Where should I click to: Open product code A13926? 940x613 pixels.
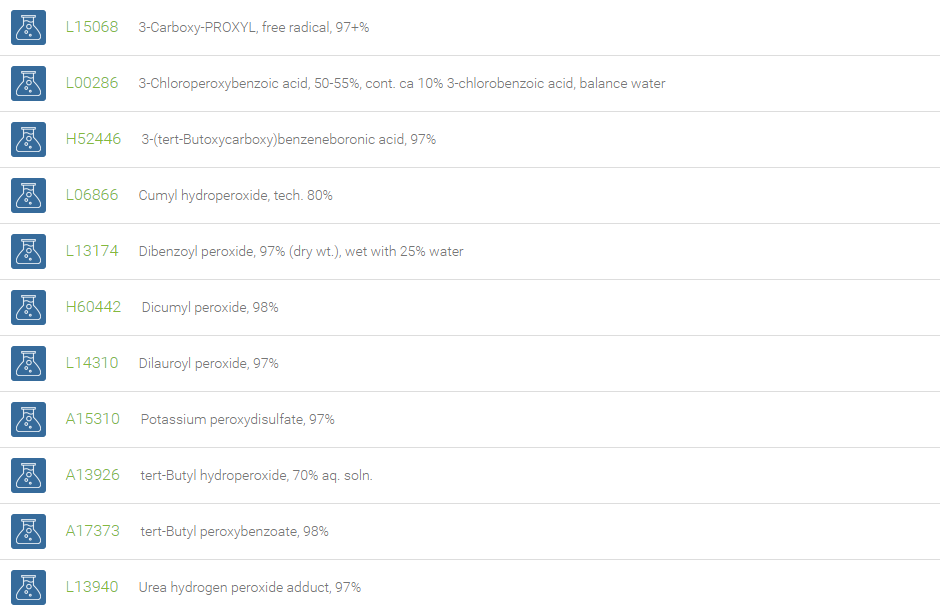(x=92, y=475)
